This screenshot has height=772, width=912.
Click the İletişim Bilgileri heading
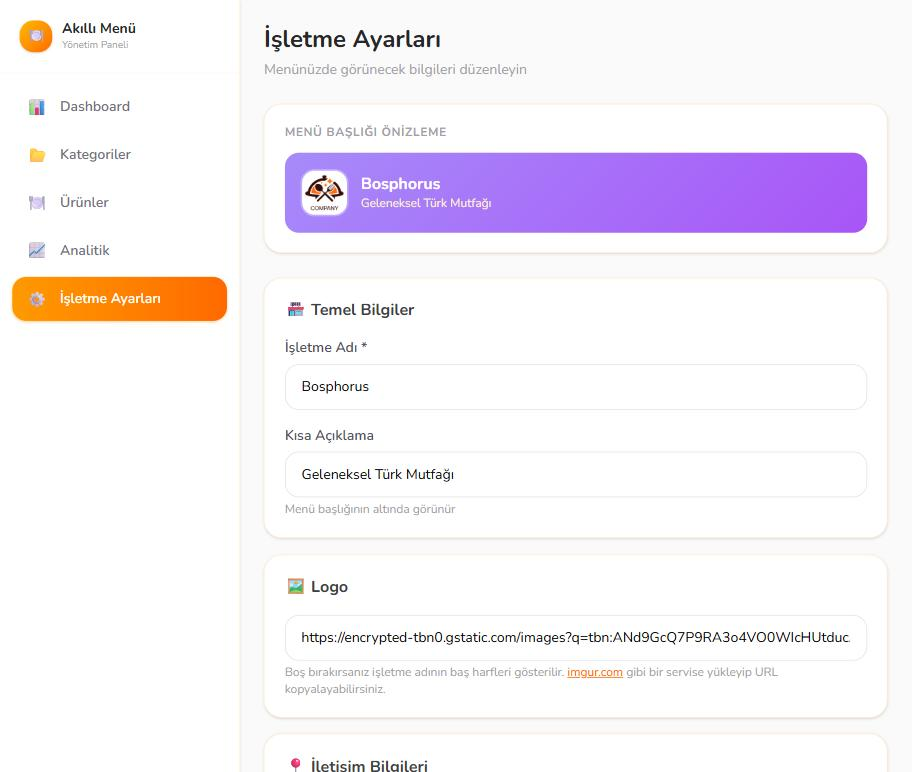click(x=369, y=765)
